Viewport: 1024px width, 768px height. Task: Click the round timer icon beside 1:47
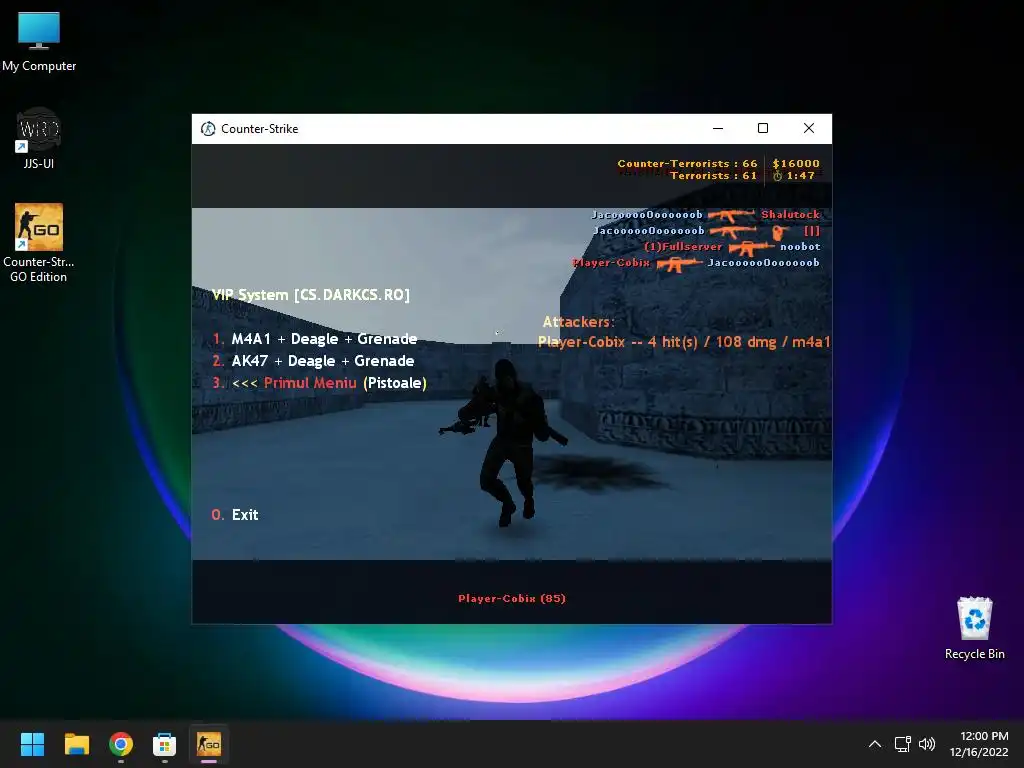pos(777,176)
